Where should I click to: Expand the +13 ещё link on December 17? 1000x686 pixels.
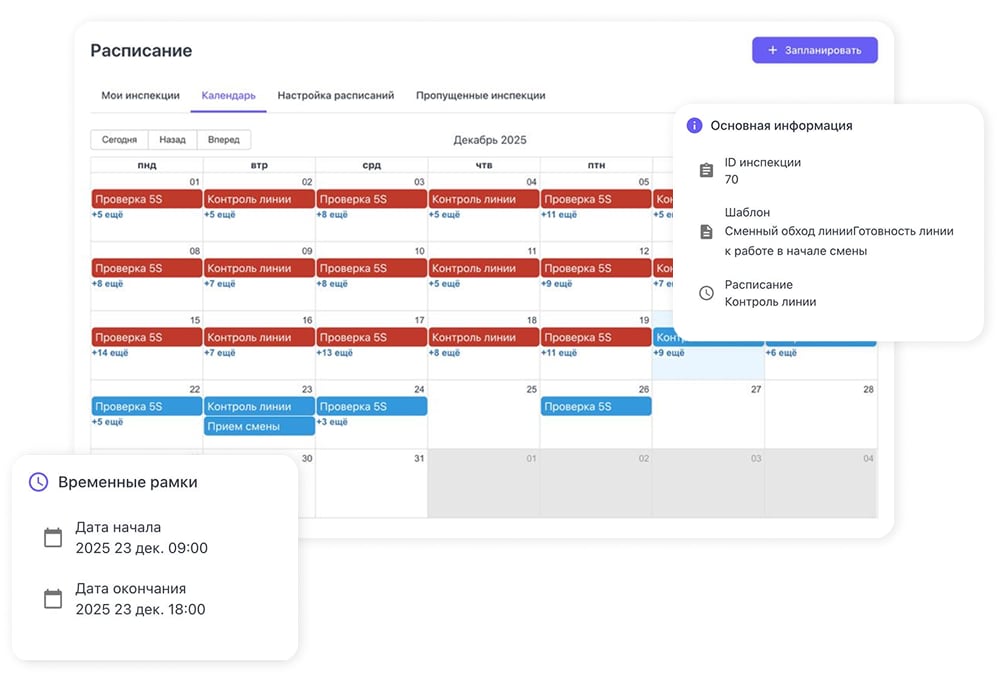[x=334, y=353]
